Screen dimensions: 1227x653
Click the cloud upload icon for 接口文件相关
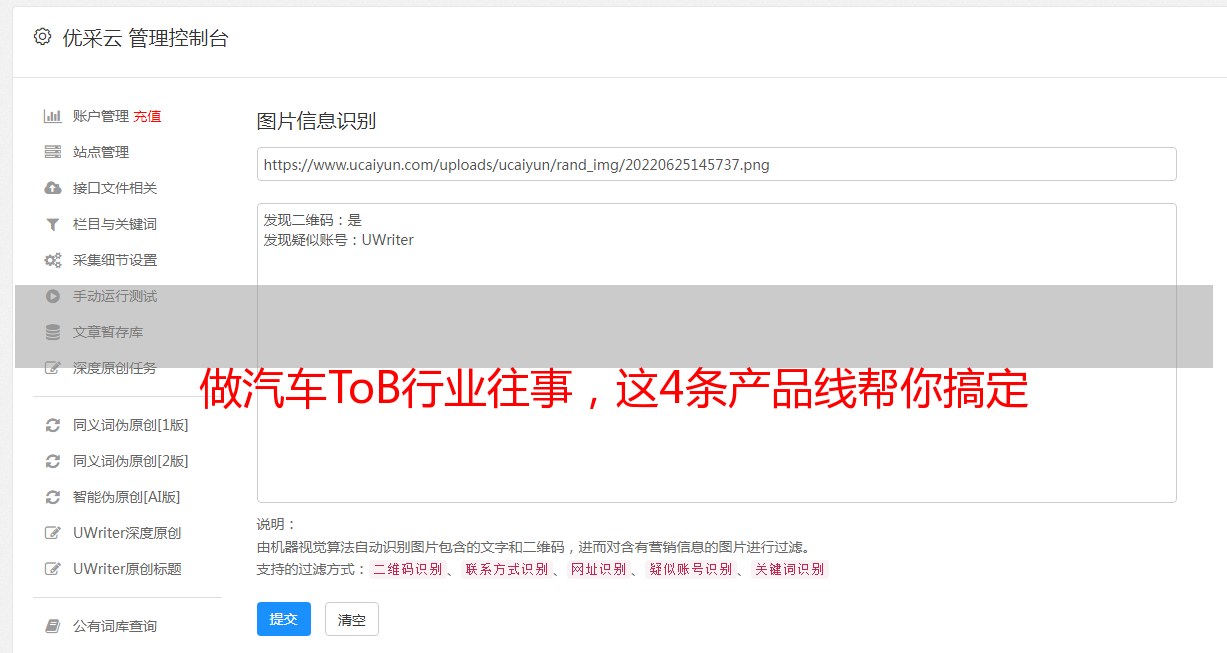53,188
